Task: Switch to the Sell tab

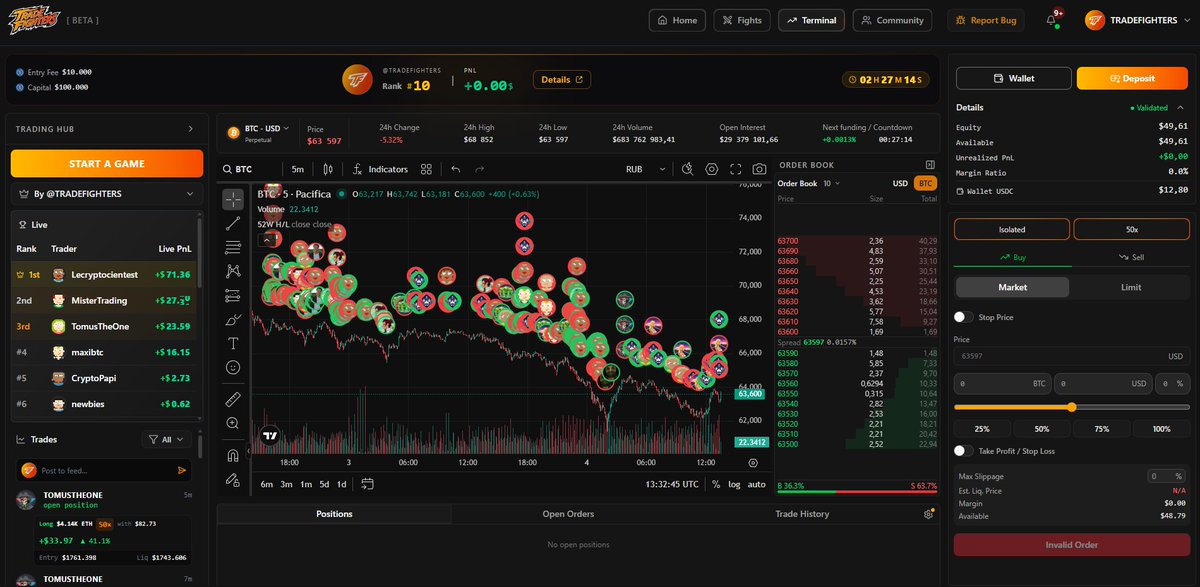Action: 1130,257
